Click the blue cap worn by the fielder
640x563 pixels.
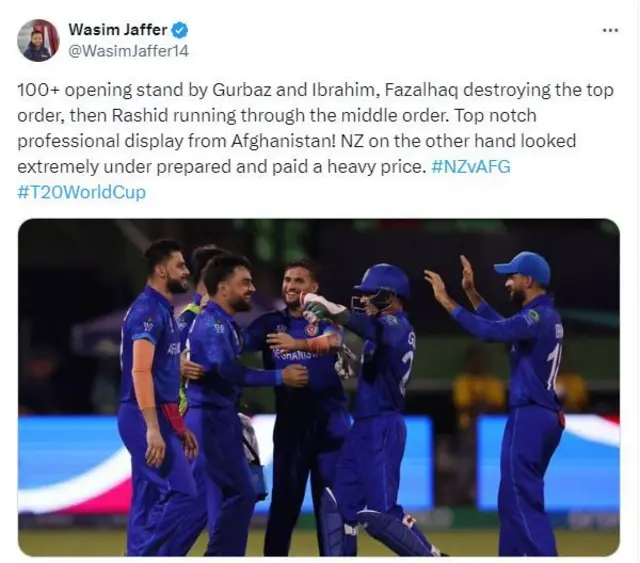click(522, 267)
